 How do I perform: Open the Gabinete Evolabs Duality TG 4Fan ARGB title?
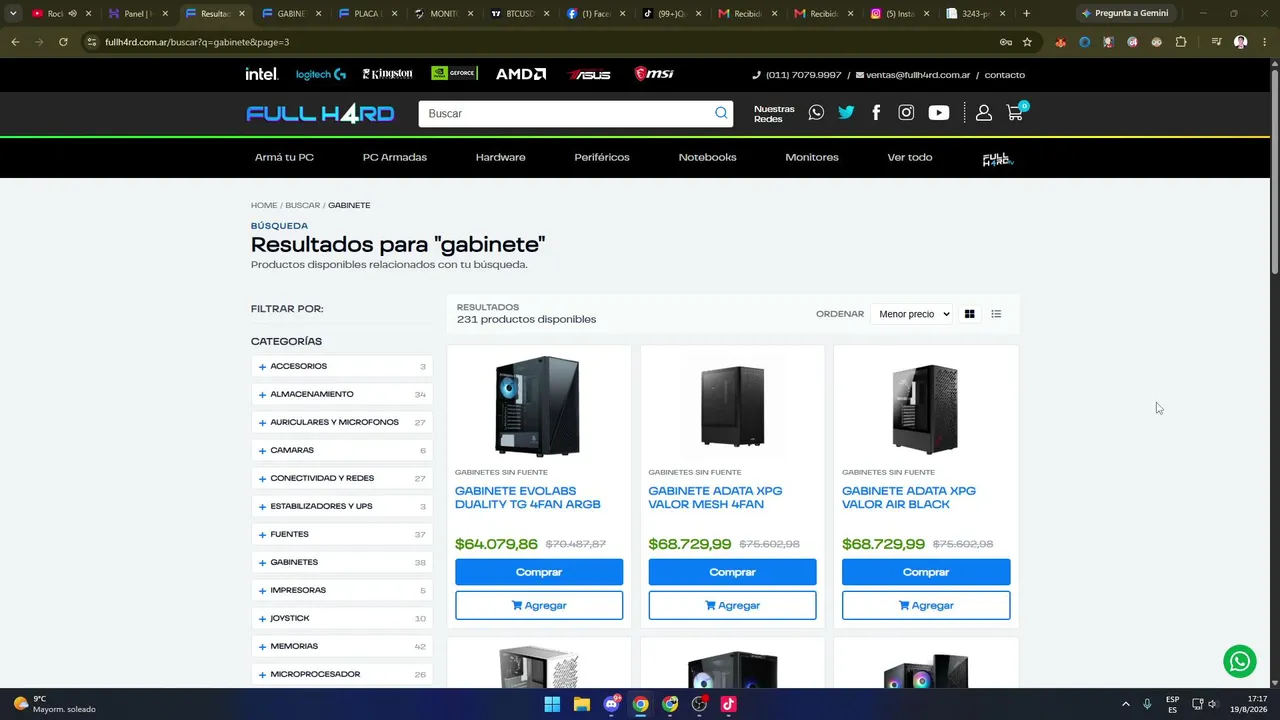pyautogui.click(x=528, y=498)
